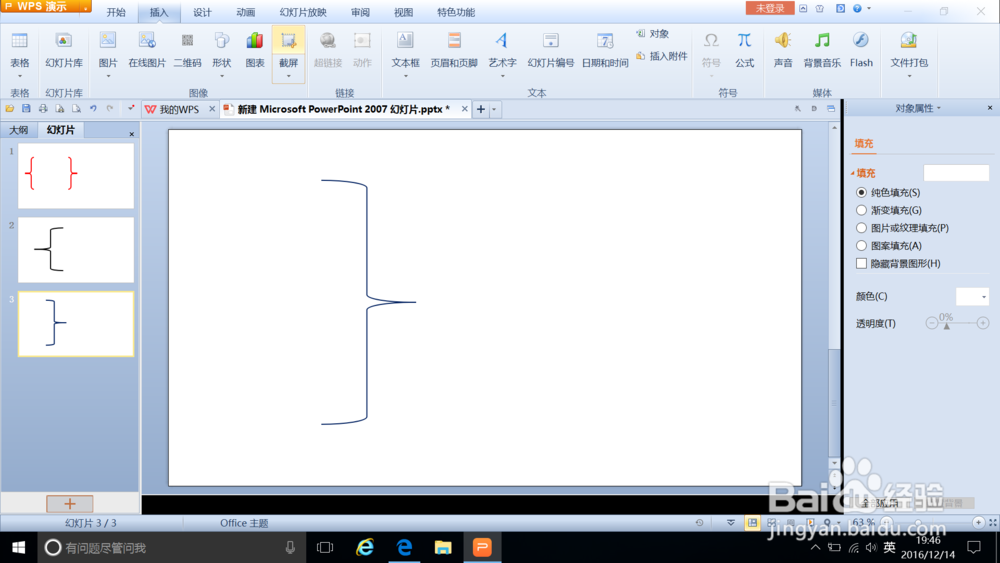The image size is (1000, 563).
Task: Collapse the 填充 section triangle
Action: pyautogui.click(x=853, y=173)
